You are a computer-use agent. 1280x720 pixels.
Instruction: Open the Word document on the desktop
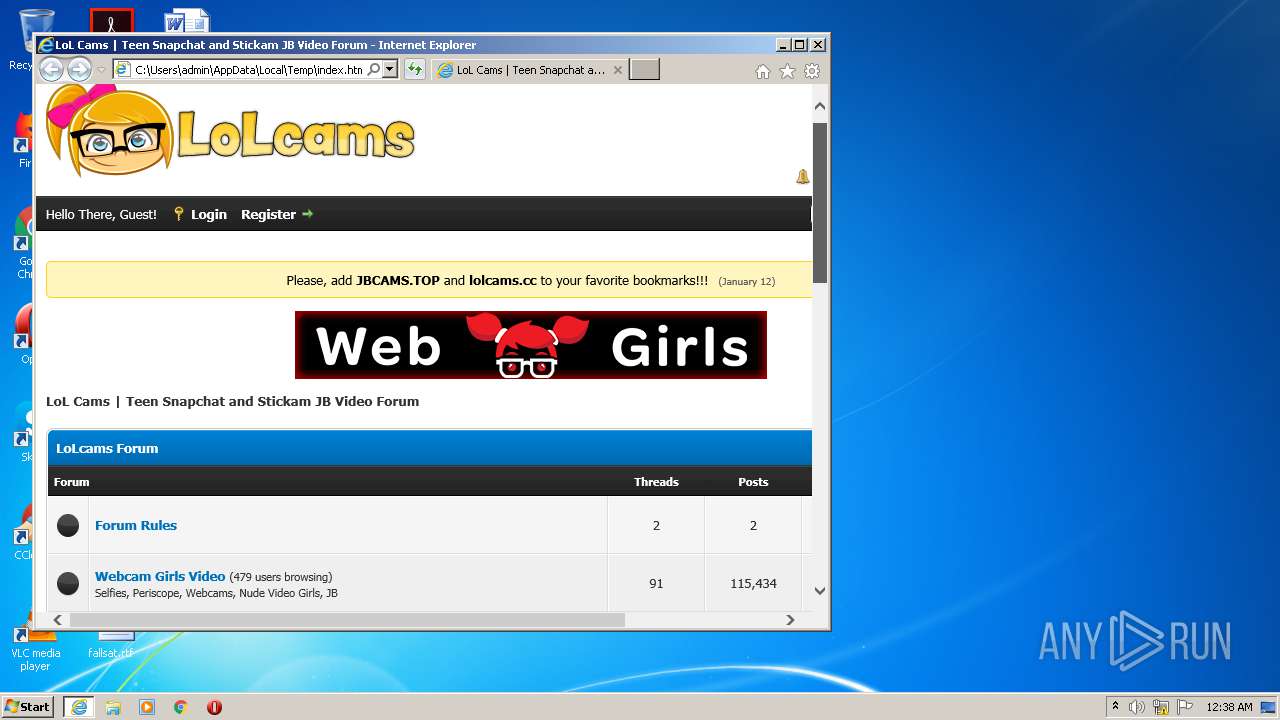(187, 20)
